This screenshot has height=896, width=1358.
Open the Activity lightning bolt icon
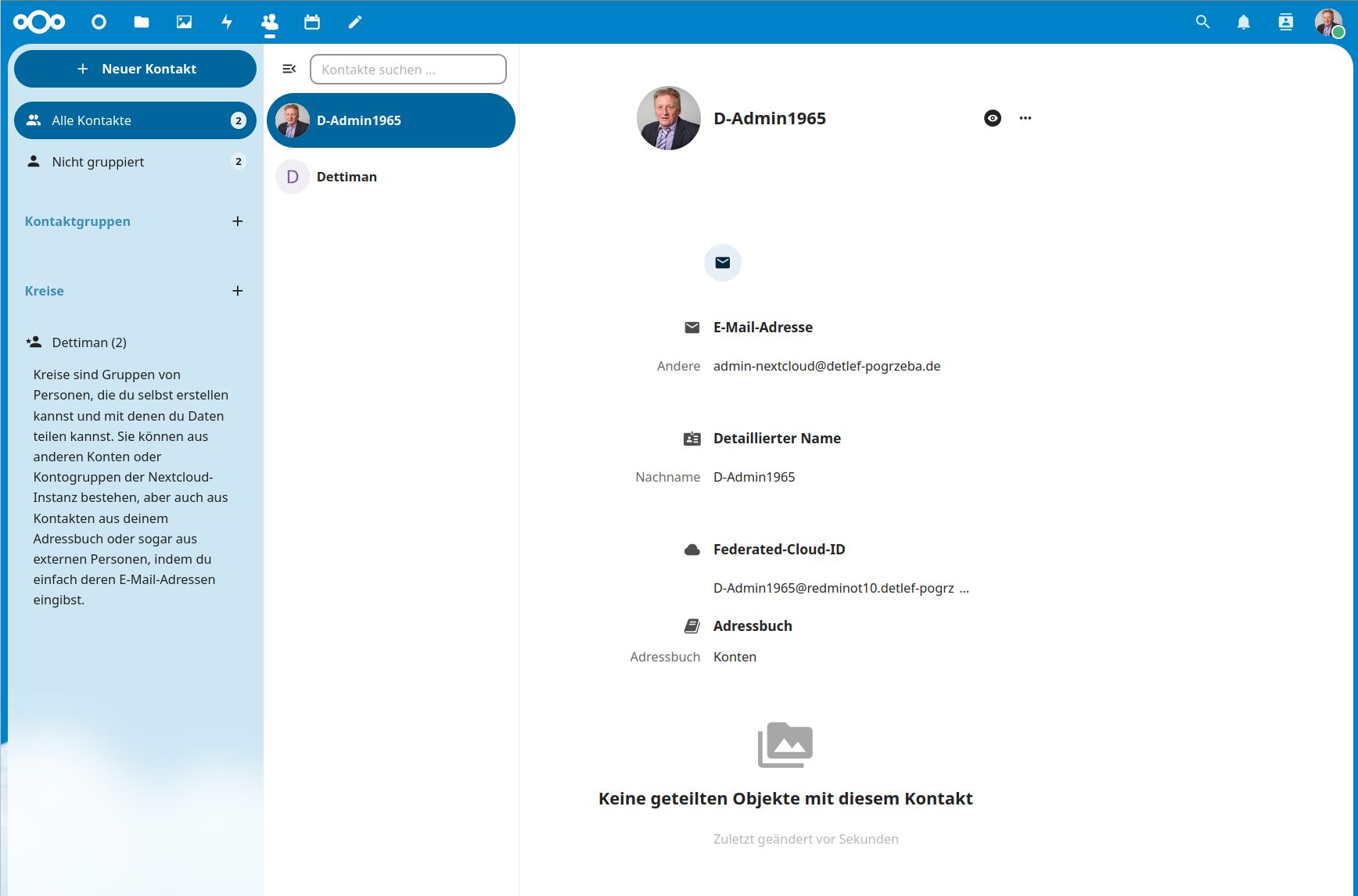pyautogui.click(x=227, y=22)
